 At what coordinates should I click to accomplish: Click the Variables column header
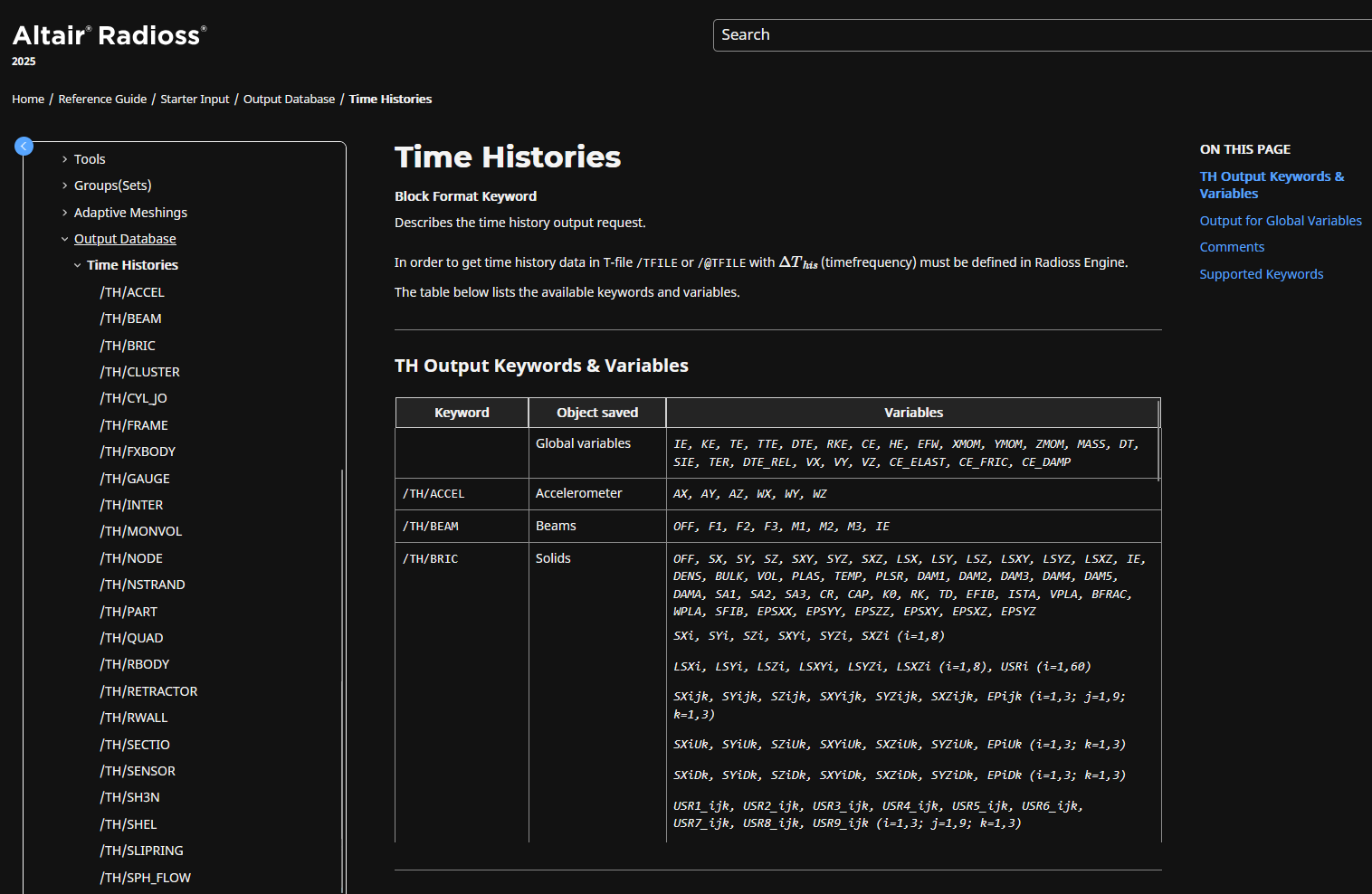click(x=913, y=413)
